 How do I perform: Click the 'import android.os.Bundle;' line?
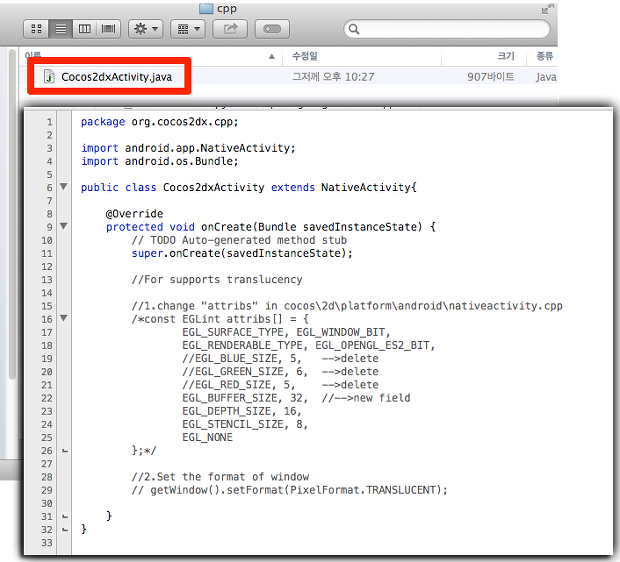[x=160, y=161]
